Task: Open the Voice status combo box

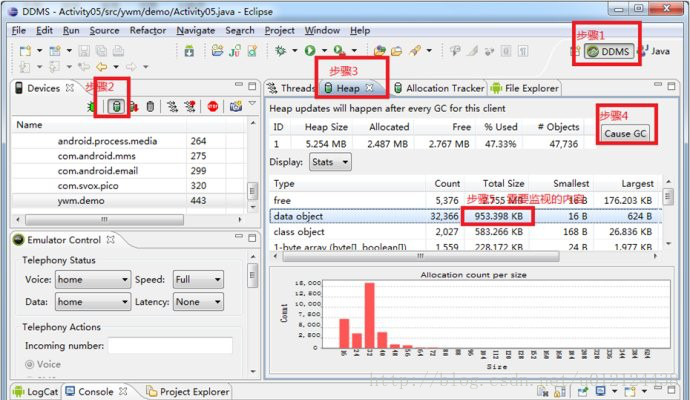Action: [x=93, y=279]
